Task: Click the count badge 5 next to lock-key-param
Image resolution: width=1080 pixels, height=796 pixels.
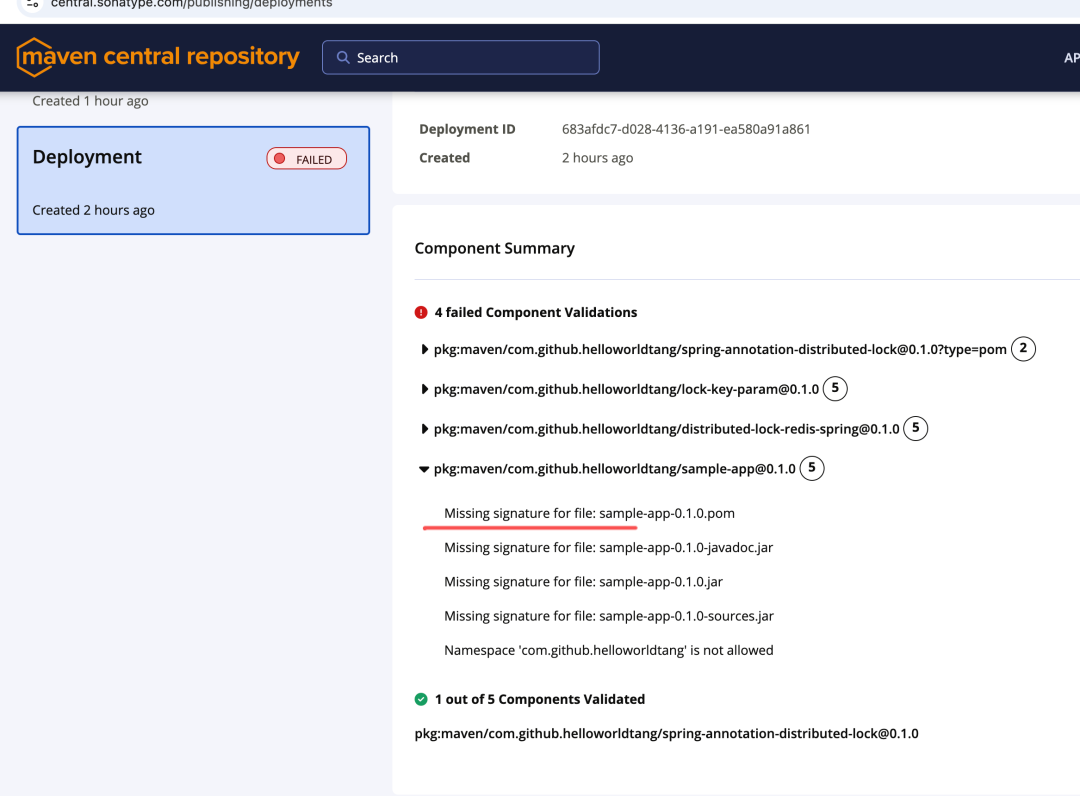Action: (835, 388)
